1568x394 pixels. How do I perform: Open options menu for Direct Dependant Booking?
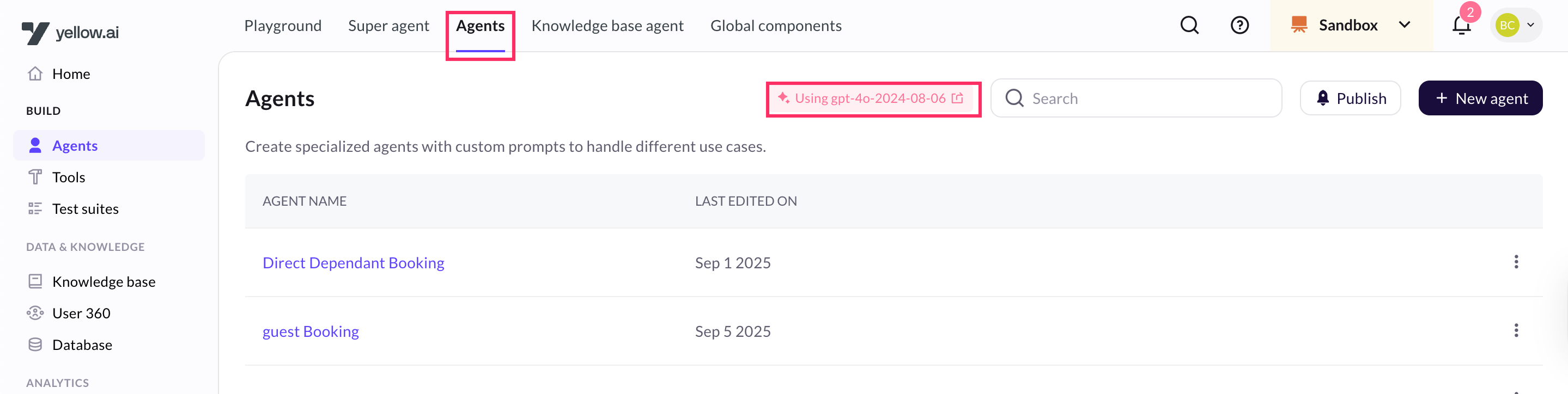click(1516, 262)
